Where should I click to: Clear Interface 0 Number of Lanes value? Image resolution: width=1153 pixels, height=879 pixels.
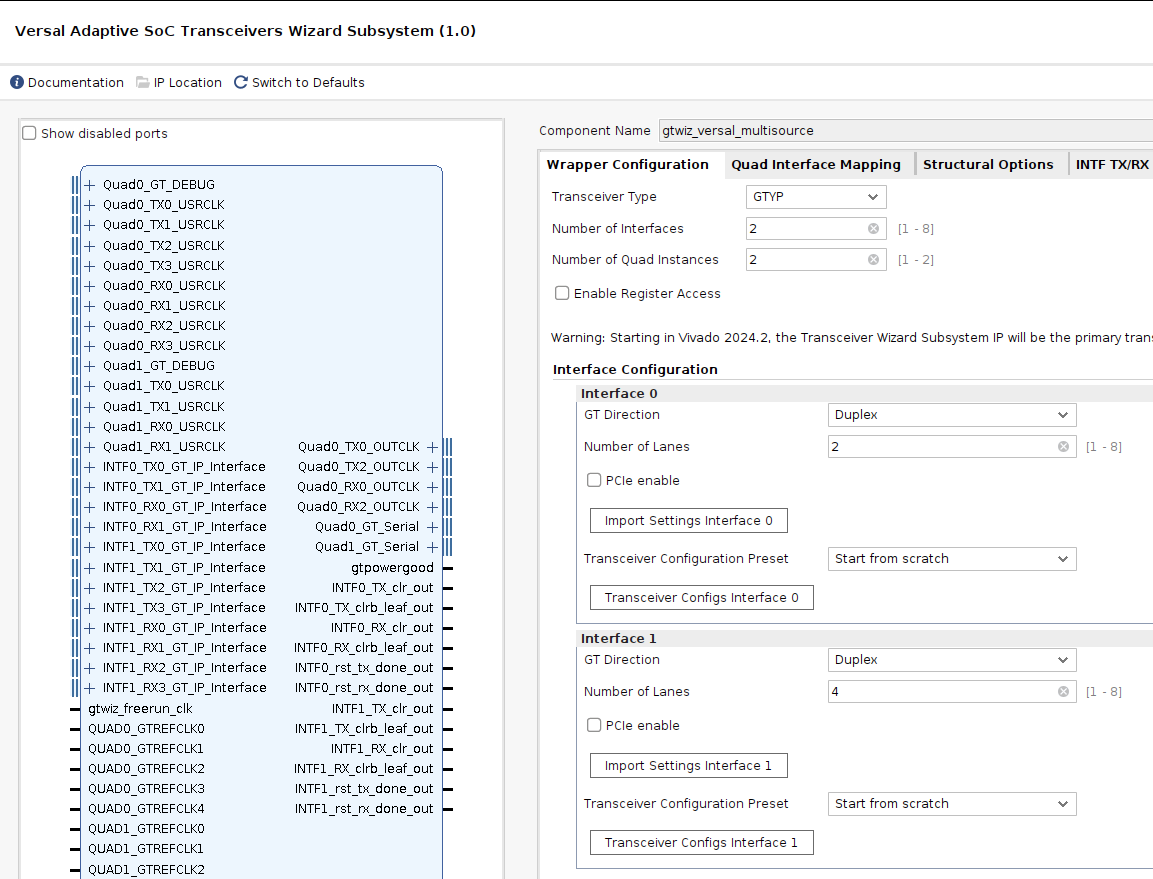(x=1063, y=446)
